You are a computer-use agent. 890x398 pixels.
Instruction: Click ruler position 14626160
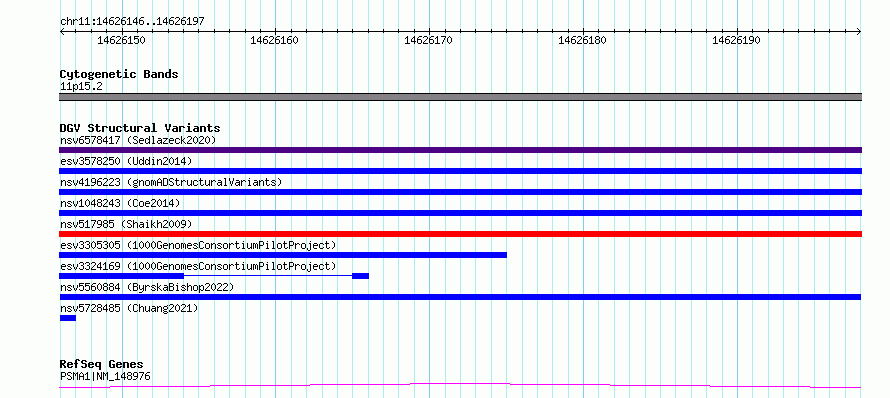(x=274, y=40)
